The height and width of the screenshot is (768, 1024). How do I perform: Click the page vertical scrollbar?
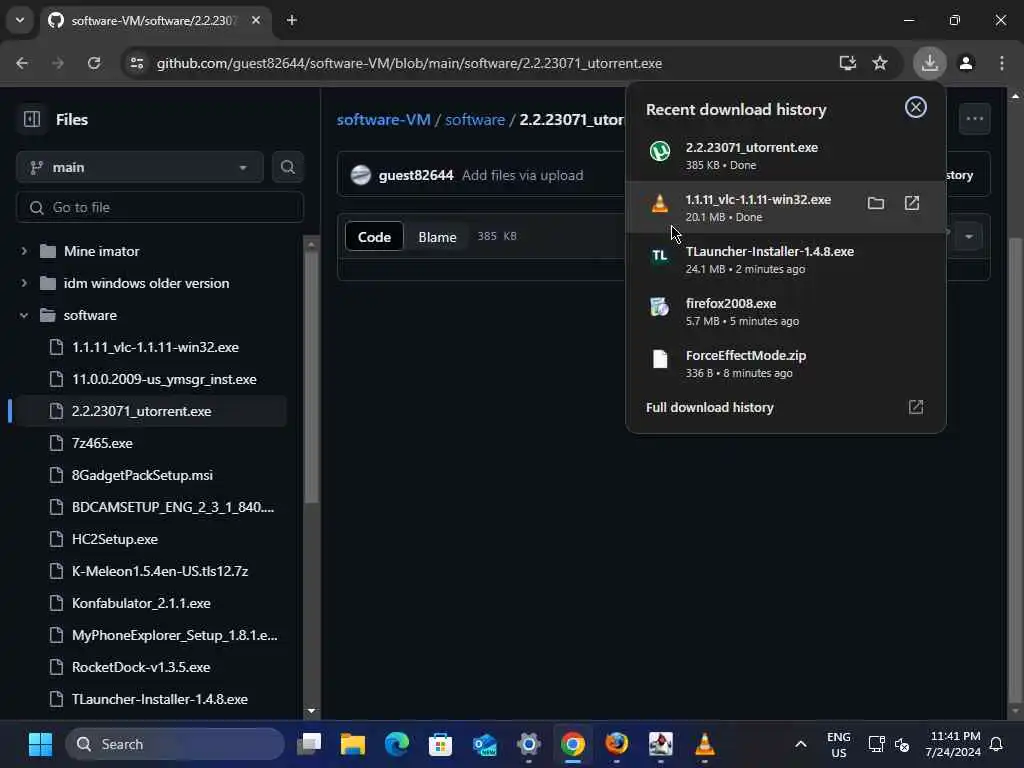pos(1015,470)
